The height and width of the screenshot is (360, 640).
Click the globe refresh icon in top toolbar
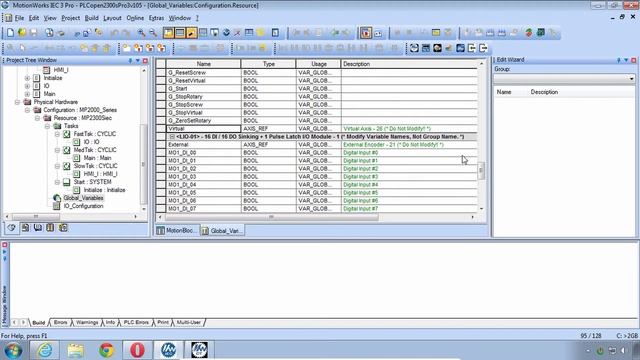(x=226, y=33)
